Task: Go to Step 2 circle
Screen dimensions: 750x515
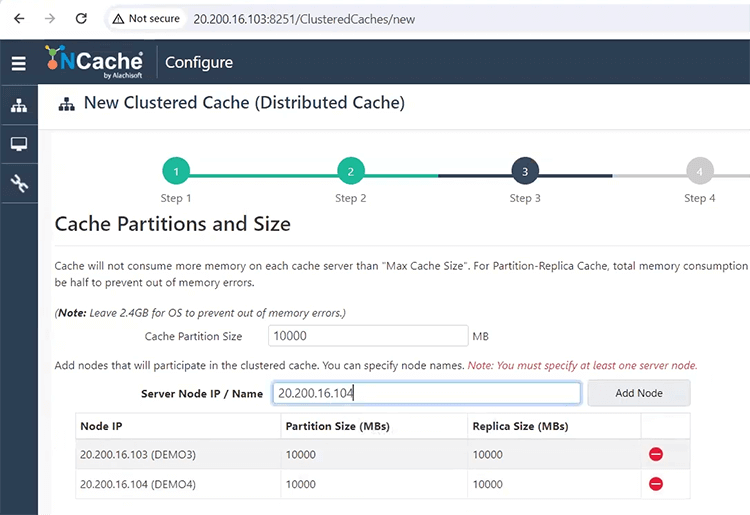Action: tap(351, 171)
